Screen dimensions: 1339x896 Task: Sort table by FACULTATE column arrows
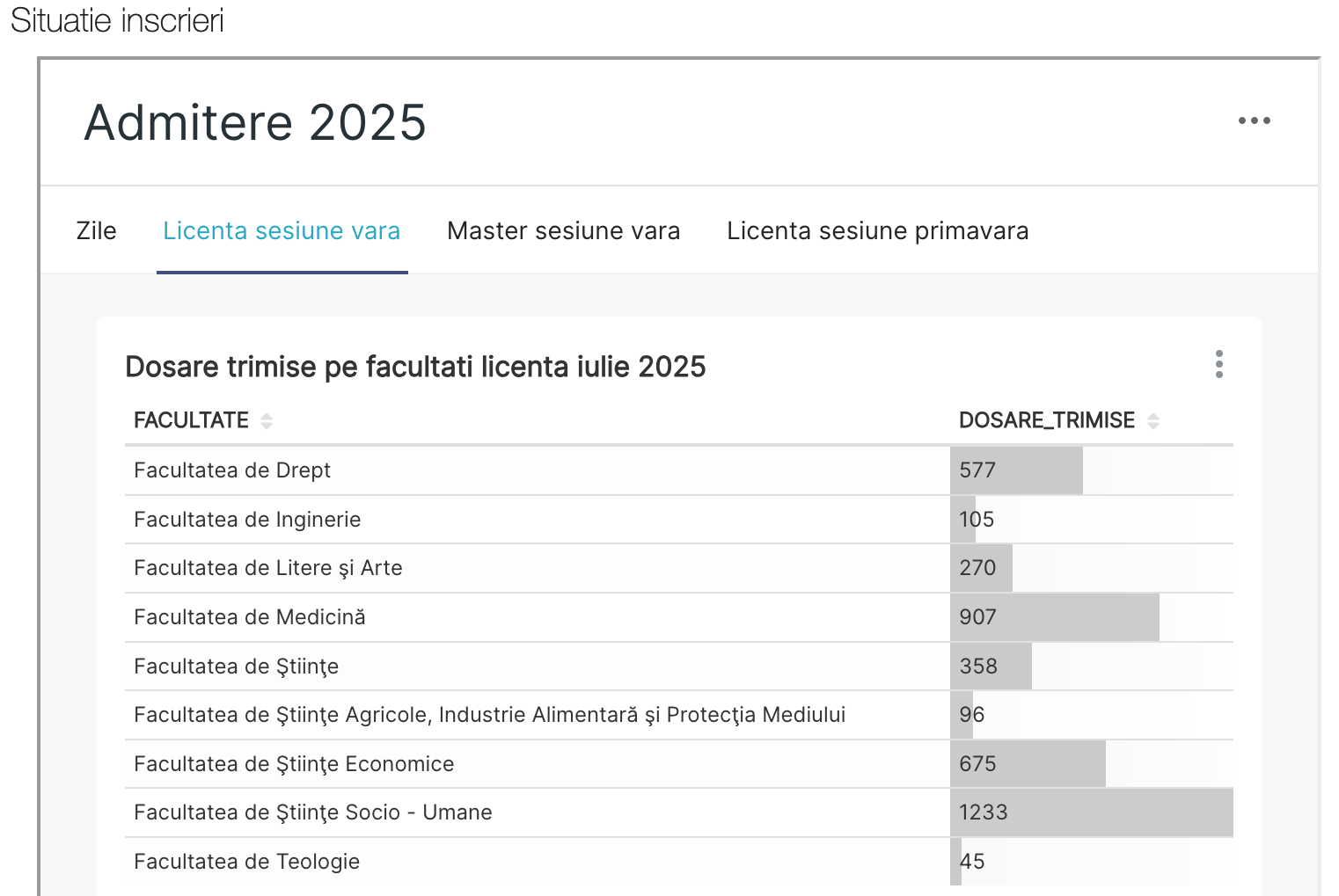click(267, 421)
